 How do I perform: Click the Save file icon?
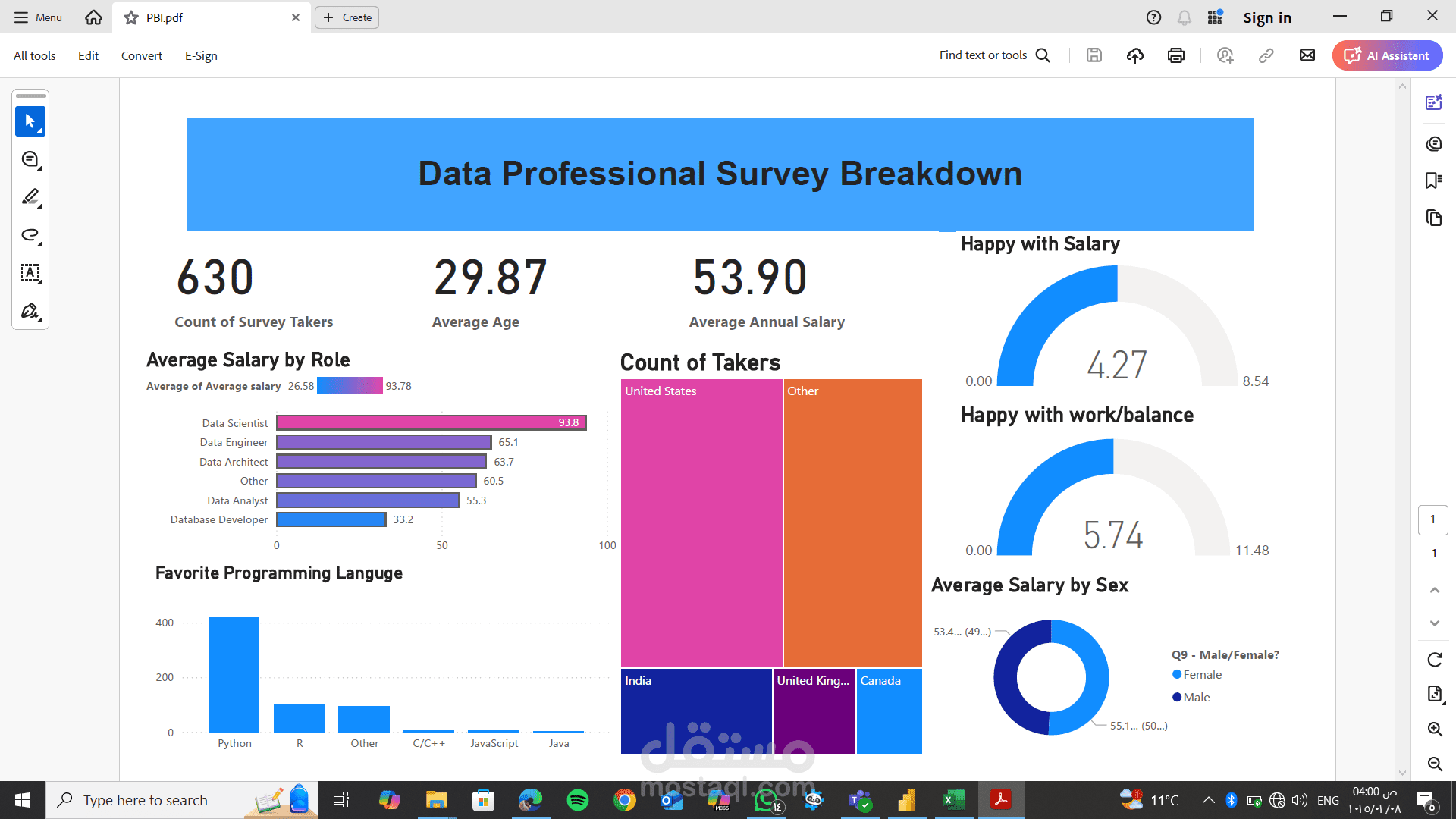1094,55
